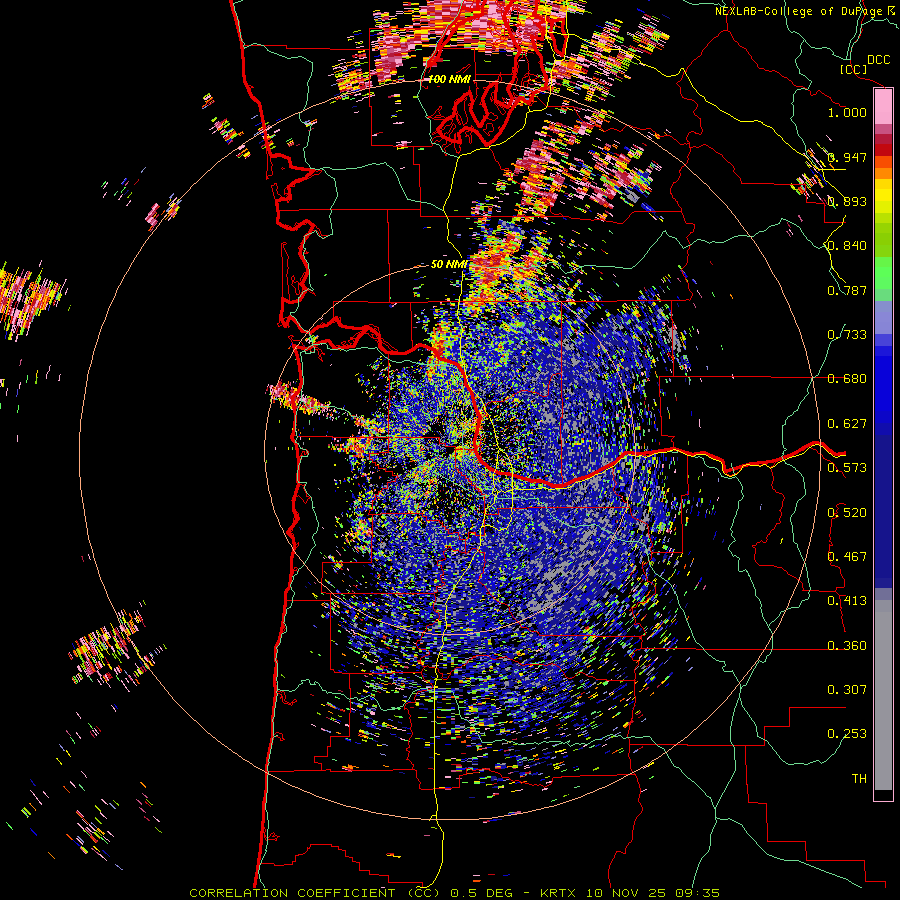Select the 0.733 legend value
The image size is (900, 900).
pos(847,335)
